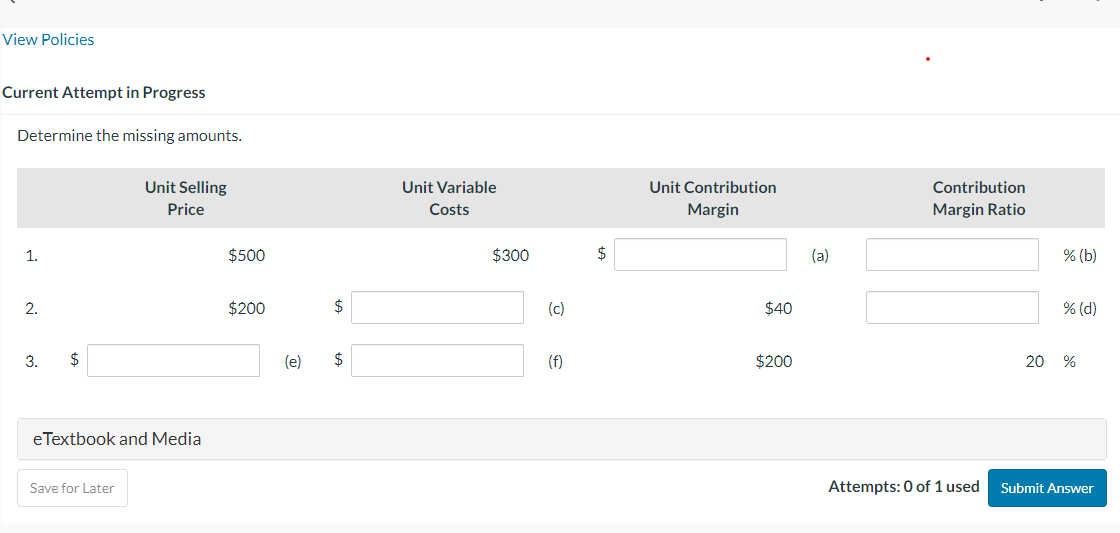
Task: Click the Attempts: 0 of 1 used text
Action: (x=903, y=487)
